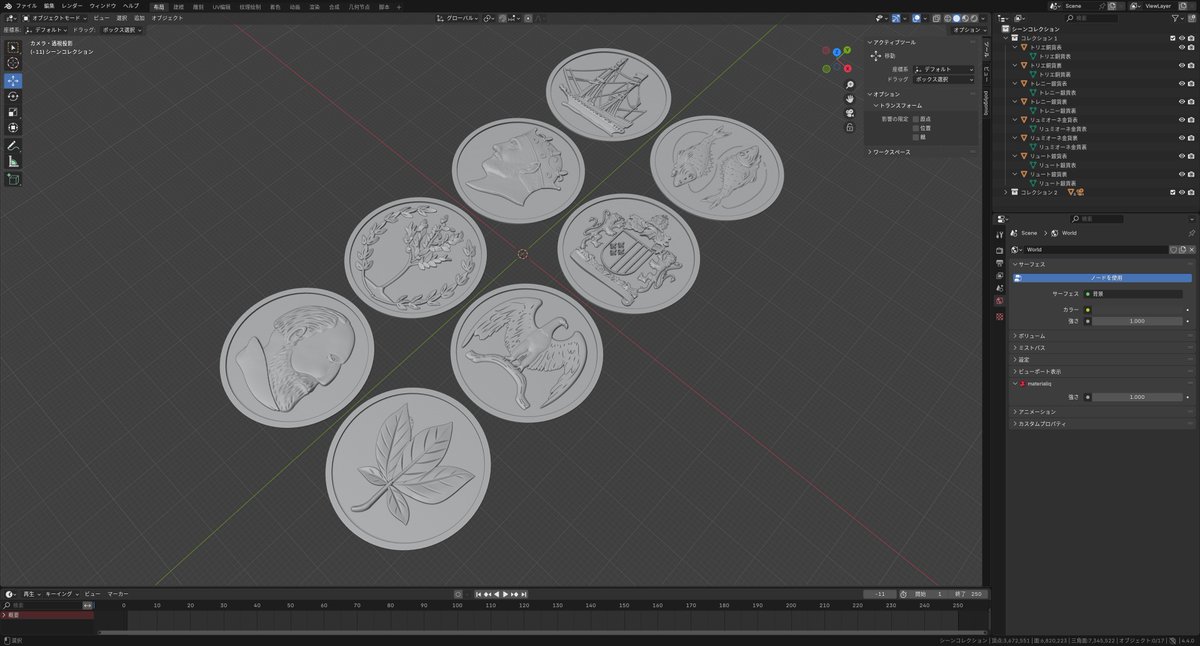Tick the 位置 checkbox under トランスフォーム
This screenshot has width=1200, height=646.
[915, 128]
